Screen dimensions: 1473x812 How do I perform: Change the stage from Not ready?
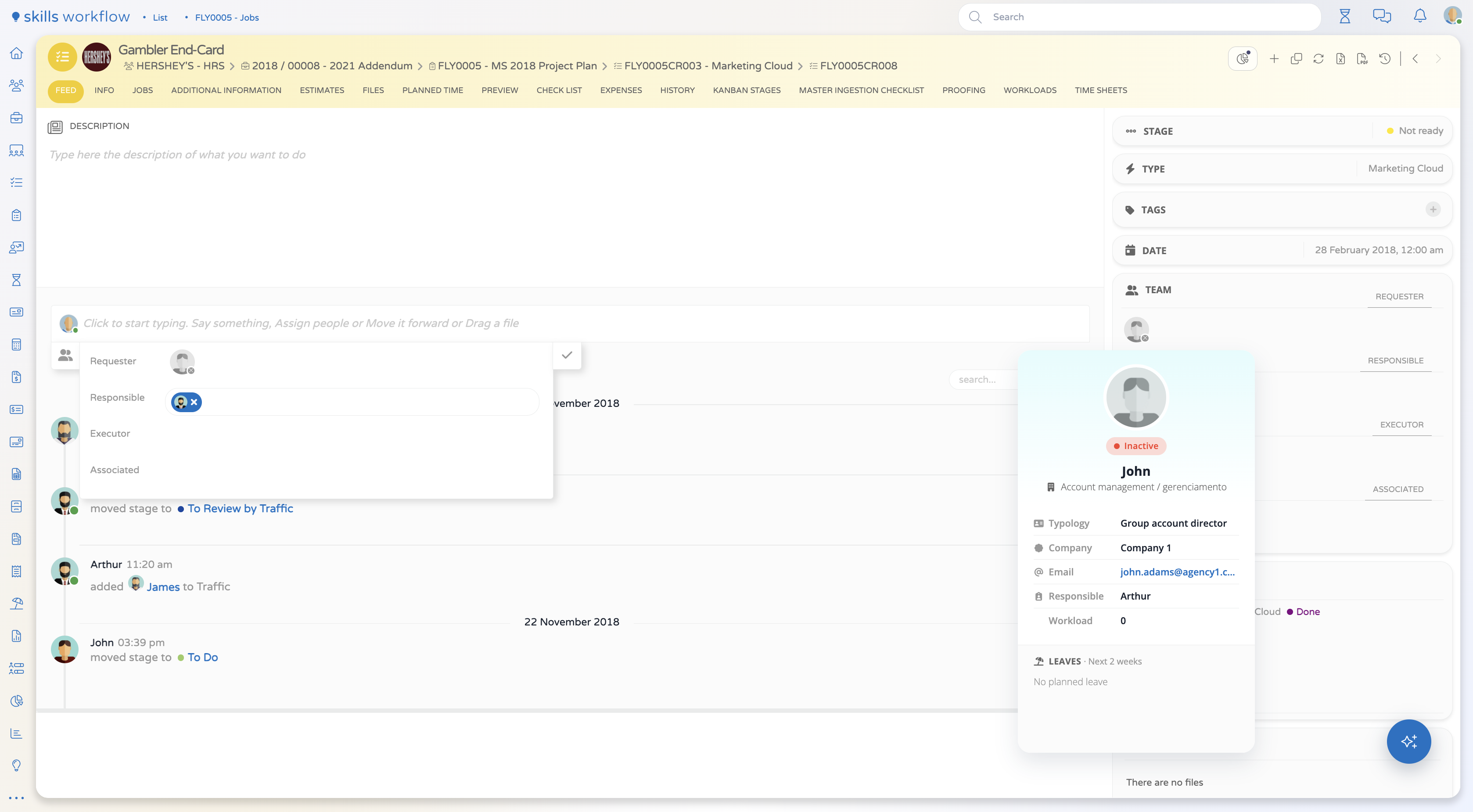click(1414, 131)
